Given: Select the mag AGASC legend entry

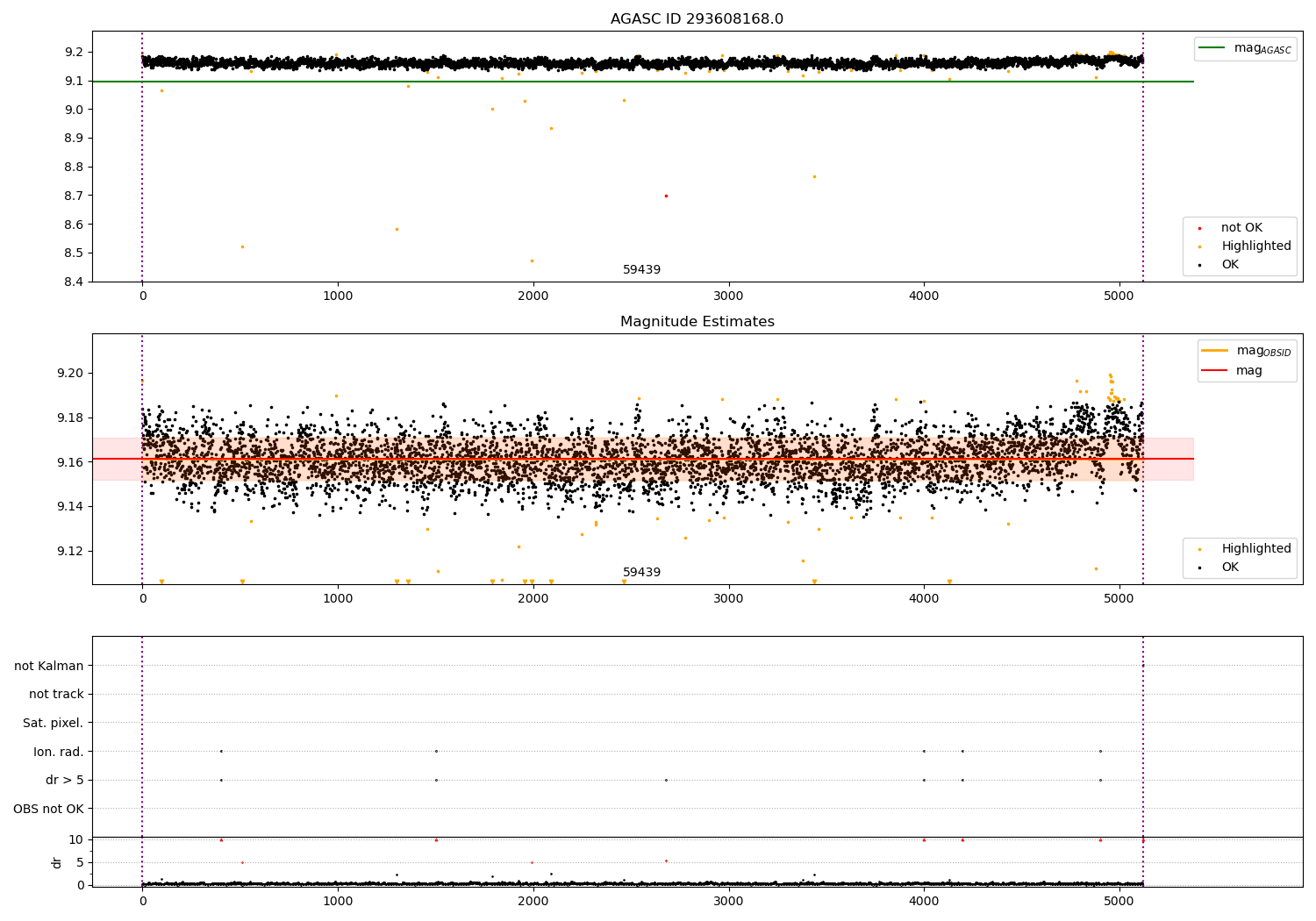Looking at the screenshot, I should pyautogui.click(x=1245, y=48).
